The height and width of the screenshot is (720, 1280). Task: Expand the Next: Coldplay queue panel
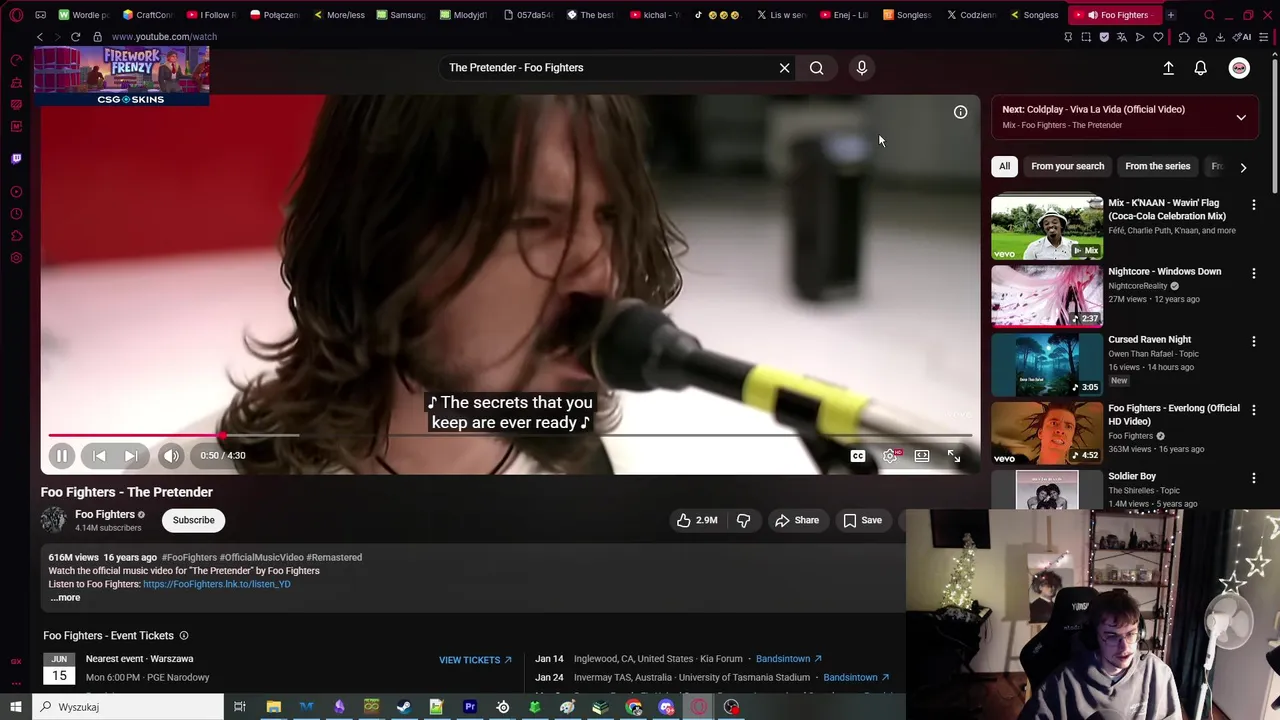(1241, 117)
